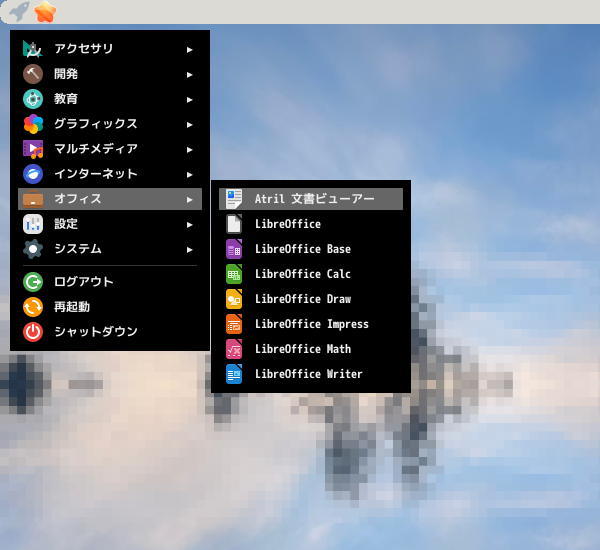The image size is (600, 550).
Task: Open the LibreOffice Writer icon
Action: (x=234, y=374)
